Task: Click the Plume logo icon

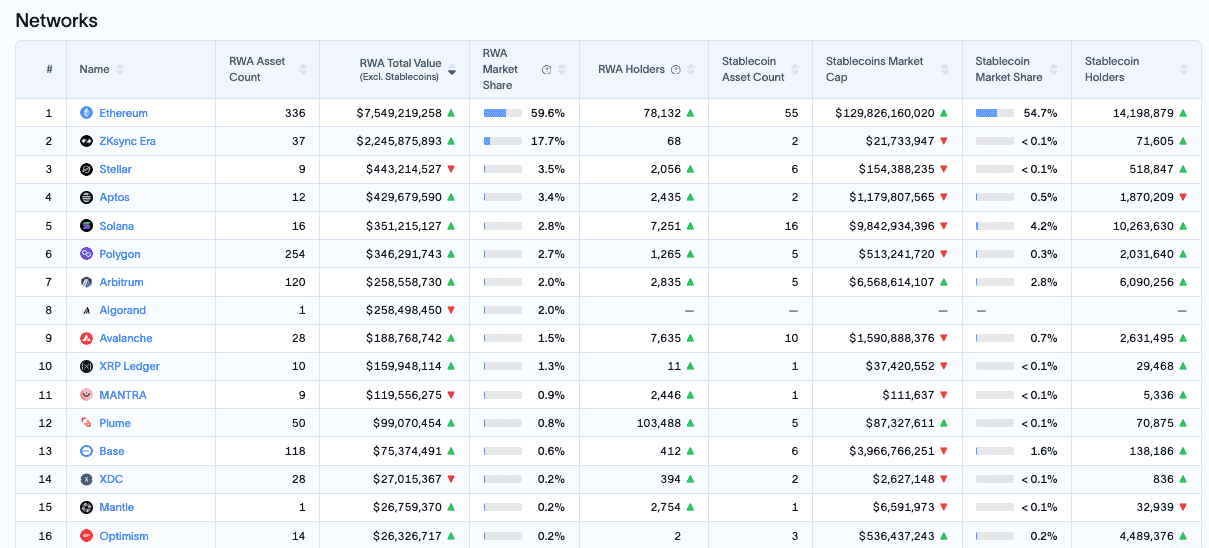Action: 86,423
